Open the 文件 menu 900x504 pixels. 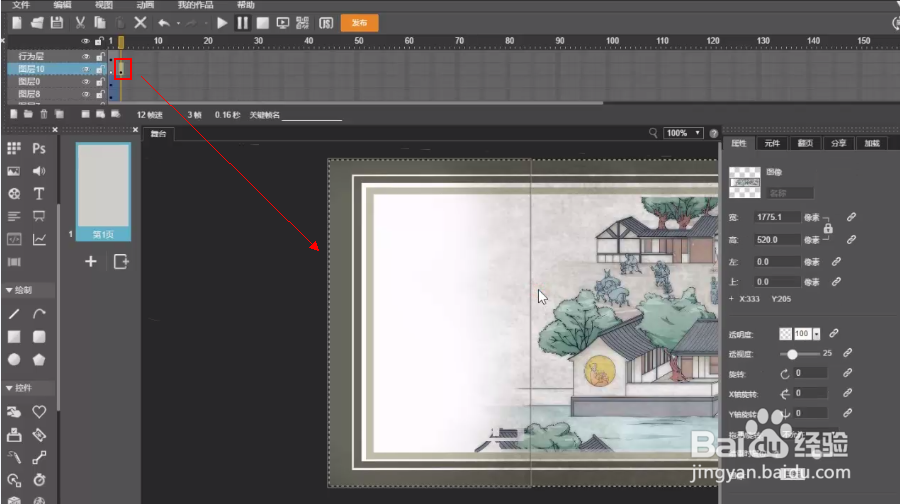pos(21,5)
